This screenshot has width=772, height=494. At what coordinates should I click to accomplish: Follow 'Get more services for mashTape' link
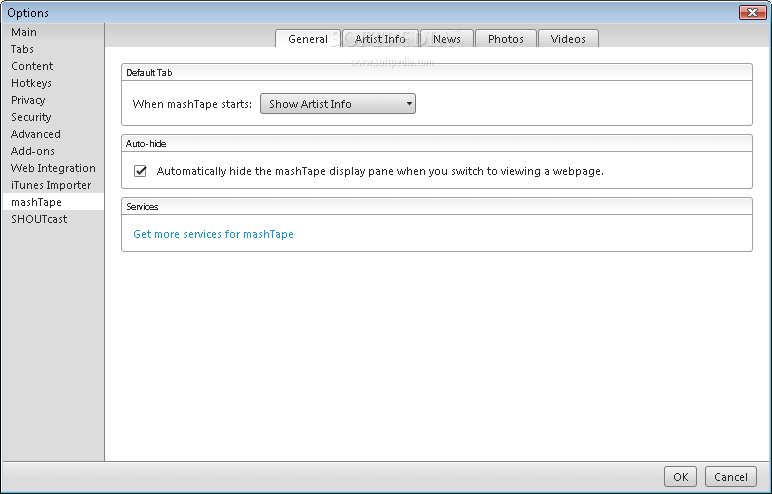(x=213, y=234)
